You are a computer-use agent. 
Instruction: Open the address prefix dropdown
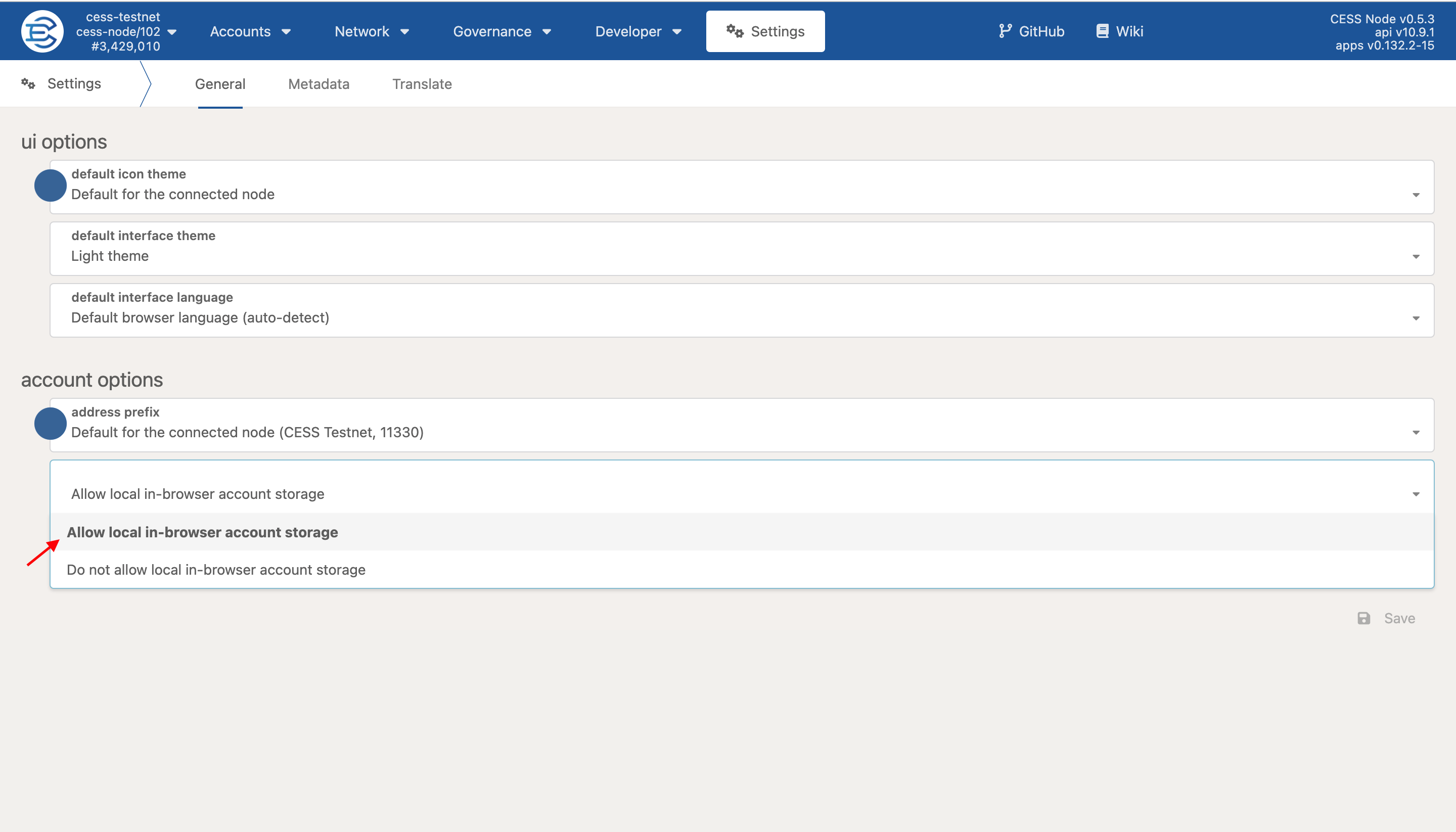point(742,425)
